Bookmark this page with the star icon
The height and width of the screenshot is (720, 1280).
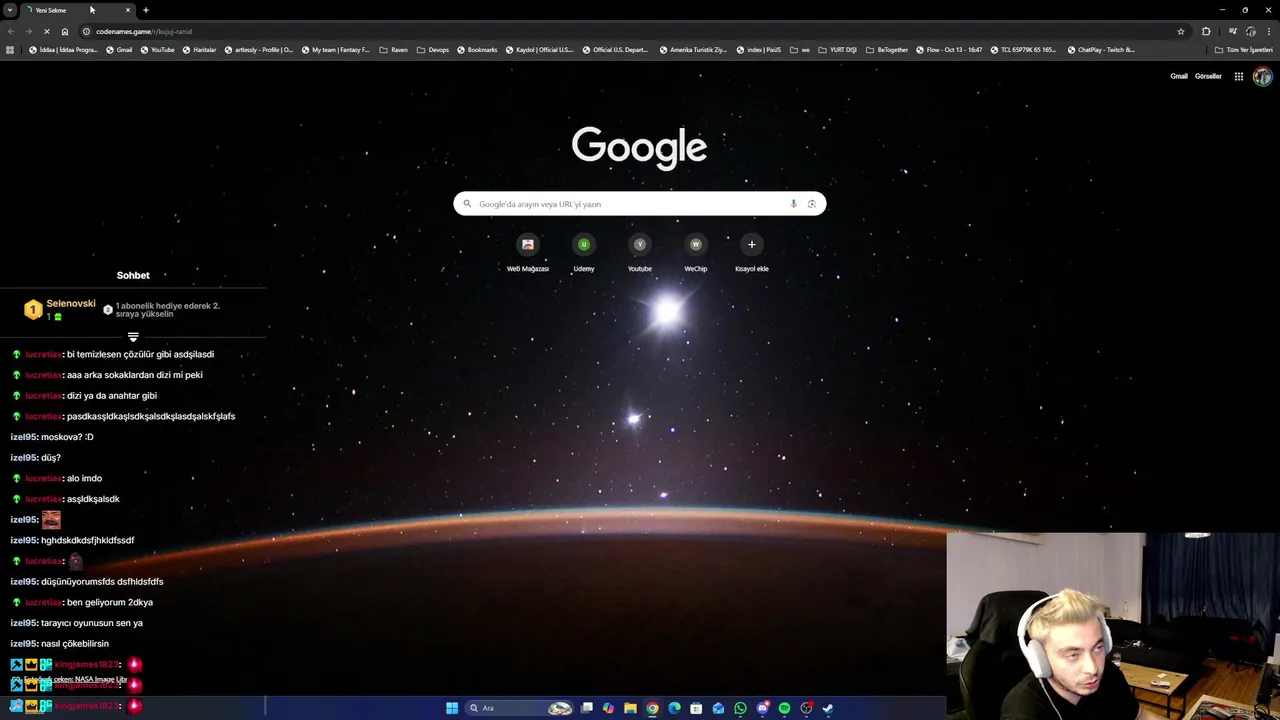click(x=1181, y=31)
